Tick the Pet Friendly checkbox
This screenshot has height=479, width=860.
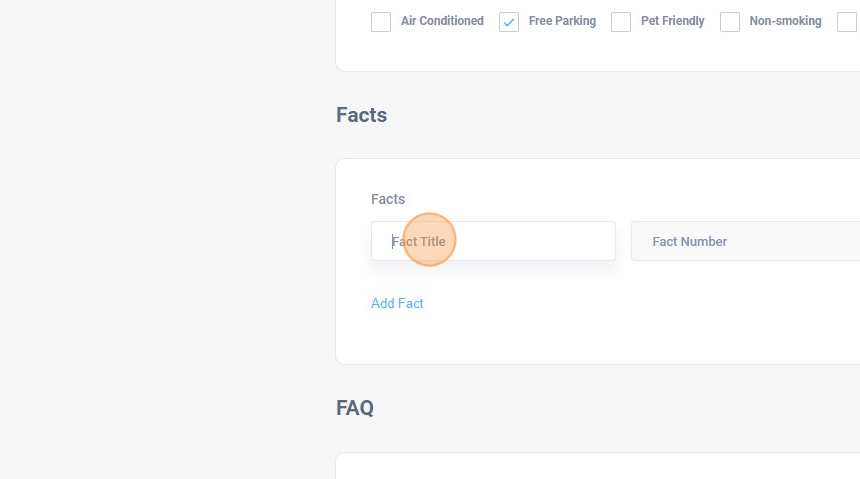click(x=621, y=22)
